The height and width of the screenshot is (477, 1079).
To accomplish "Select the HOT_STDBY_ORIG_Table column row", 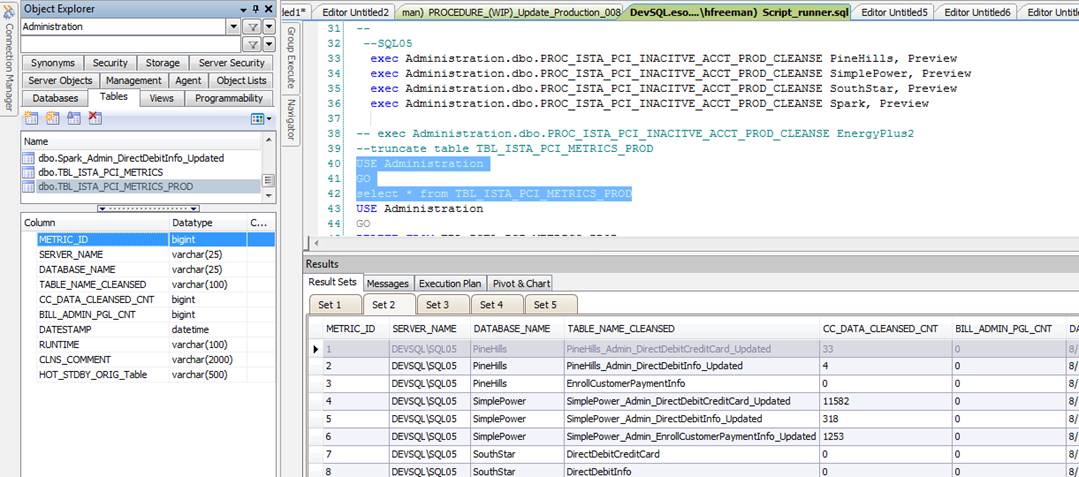I will coord(149,374).
